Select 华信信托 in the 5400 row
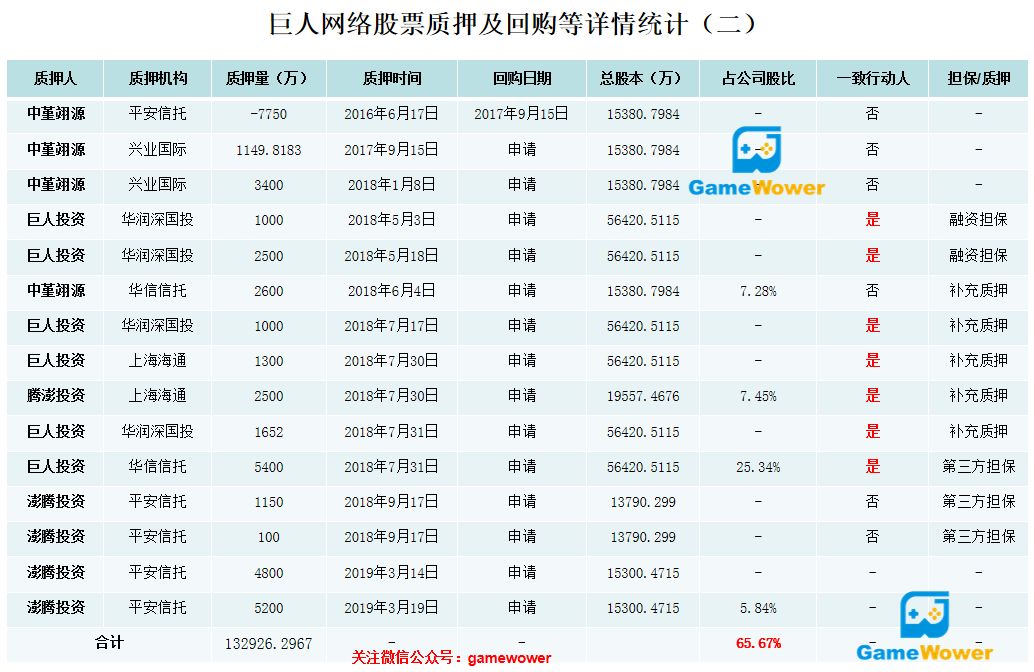 pos(158,467)
